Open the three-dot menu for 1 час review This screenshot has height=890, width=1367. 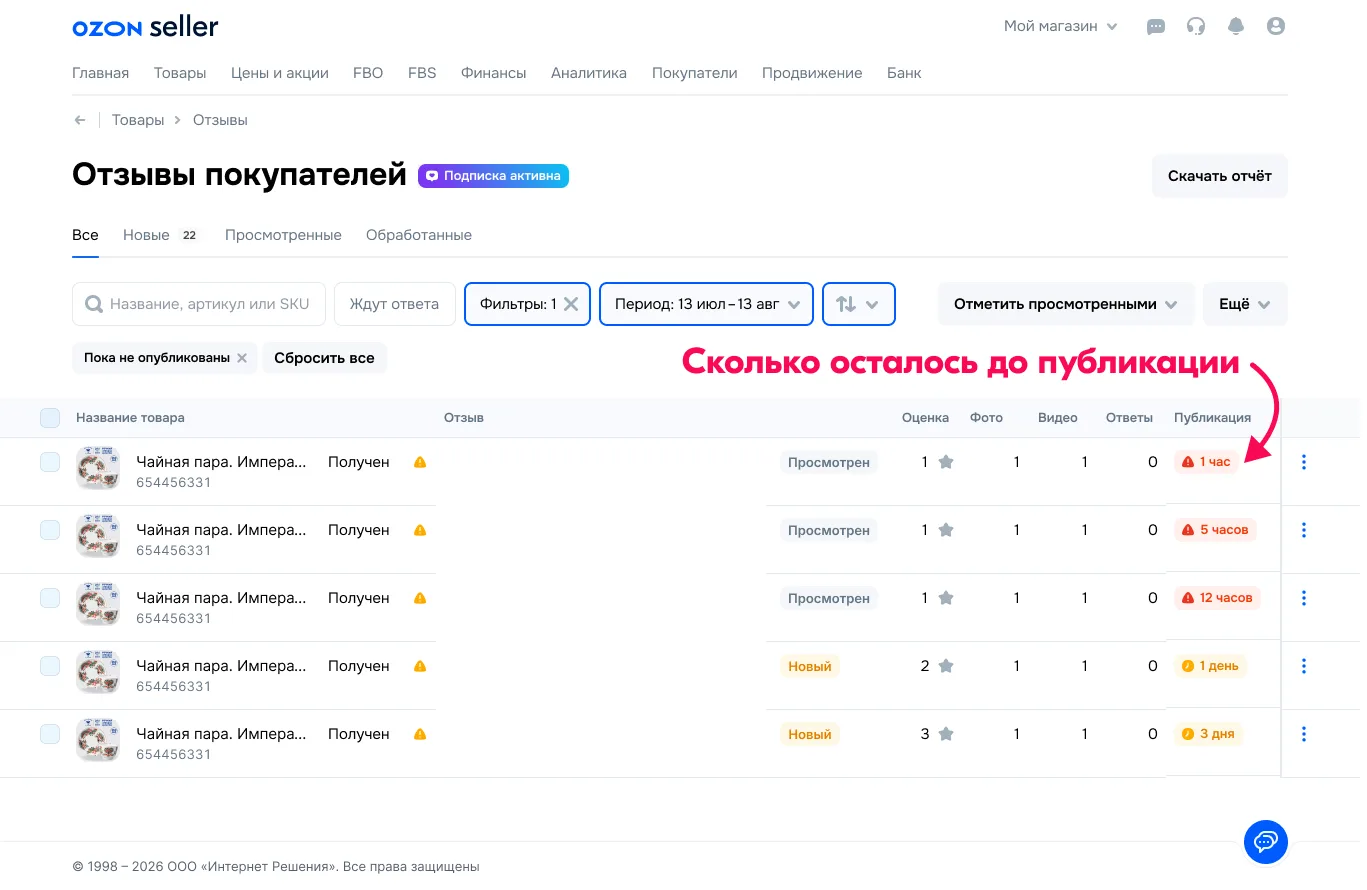1304,462
